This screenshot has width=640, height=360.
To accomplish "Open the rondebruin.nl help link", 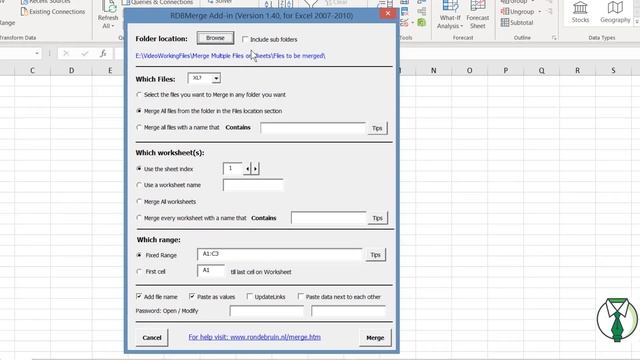I will (254, 337).
